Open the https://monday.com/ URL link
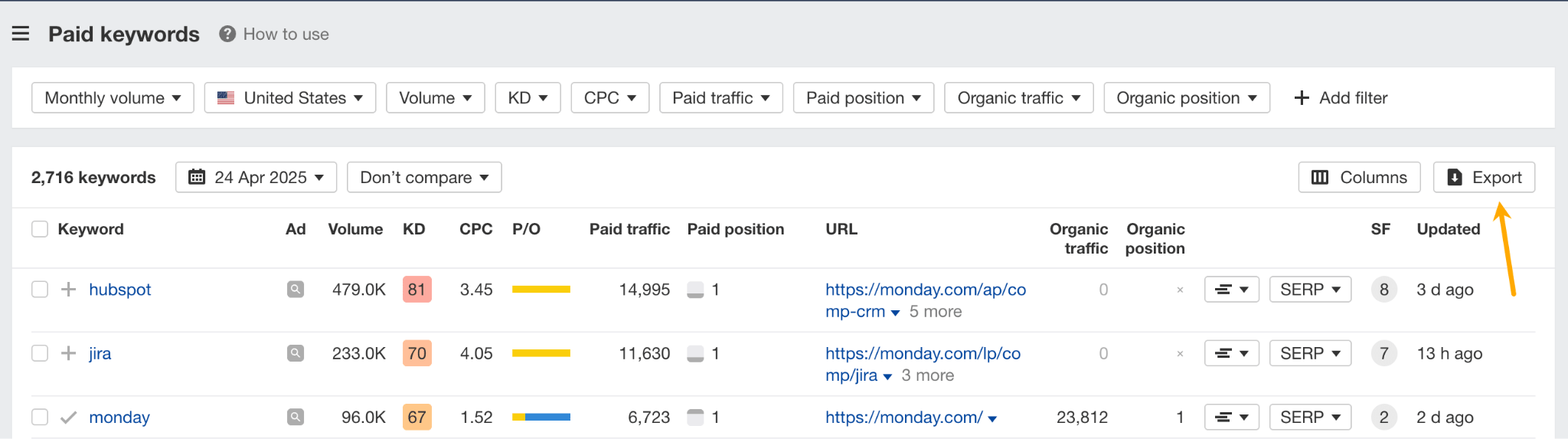1568x439 pixels. pyautogui.click(x=904, y=418)
